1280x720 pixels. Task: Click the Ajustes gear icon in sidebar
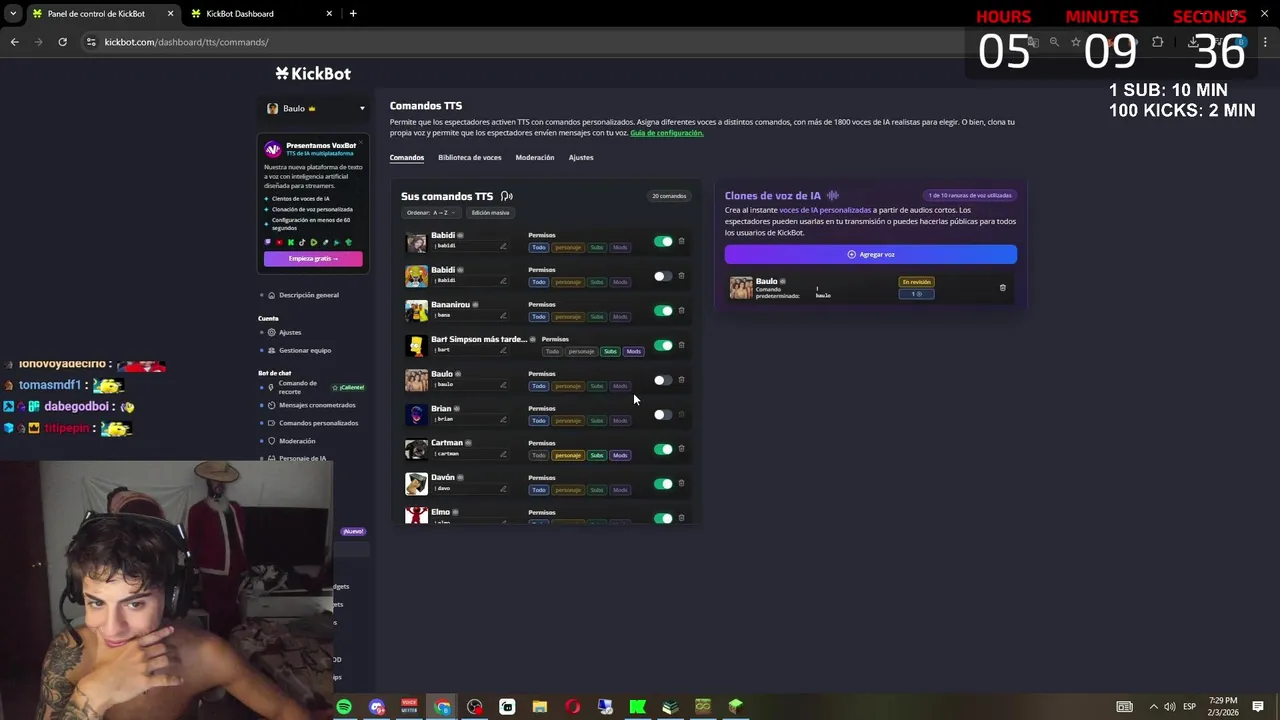coord(271,332)
